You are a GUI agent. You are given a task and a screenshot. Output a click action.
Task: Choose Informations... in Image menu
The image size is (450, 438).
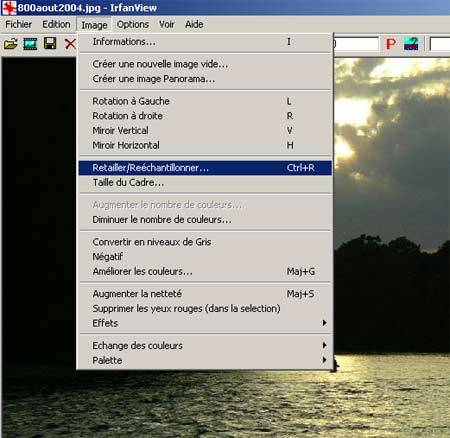205,42
